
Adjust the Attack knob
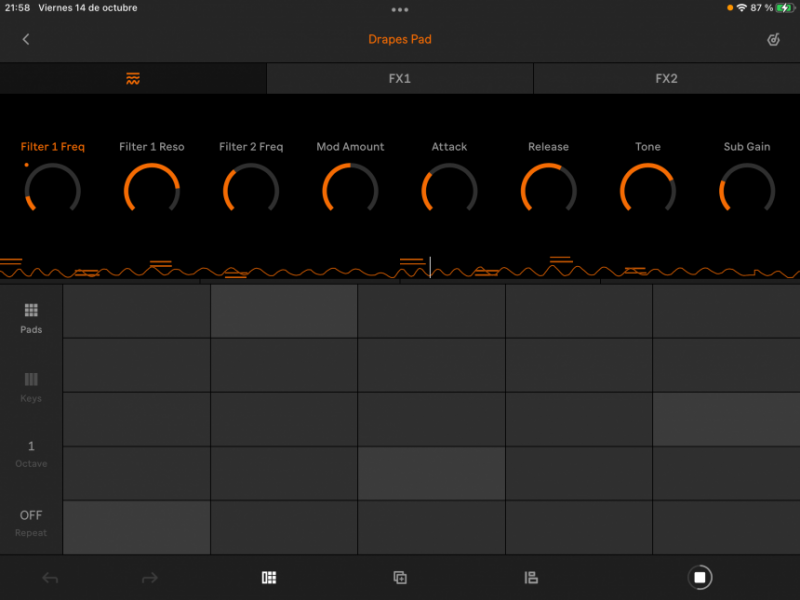448,188
